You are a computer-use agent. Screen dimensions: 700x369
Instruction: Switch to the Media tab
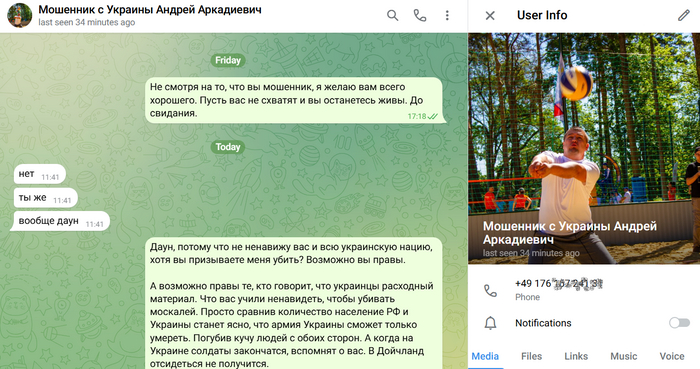[x=485, y=356]
